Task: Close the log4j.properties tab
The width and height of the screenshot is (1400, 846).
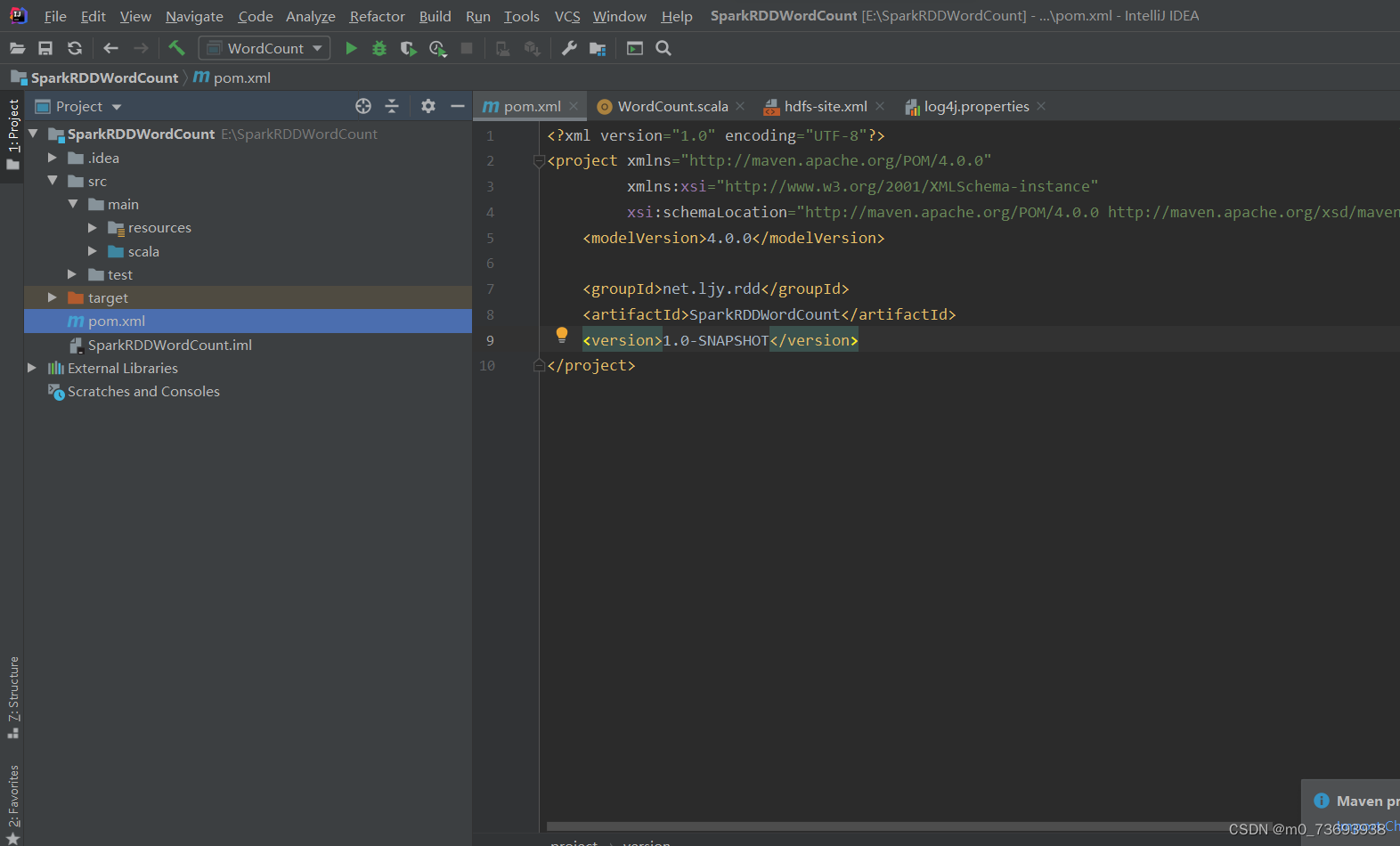Action: pos(1041,106)
